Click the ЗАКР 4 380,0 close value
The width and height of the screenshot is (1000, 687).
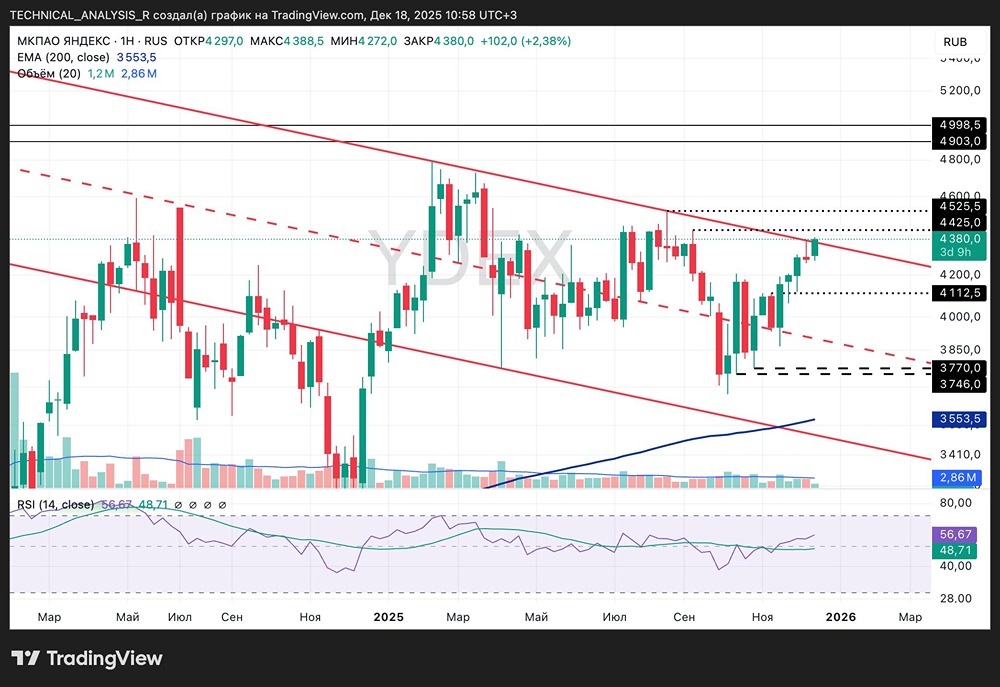[x=439, y=41]
